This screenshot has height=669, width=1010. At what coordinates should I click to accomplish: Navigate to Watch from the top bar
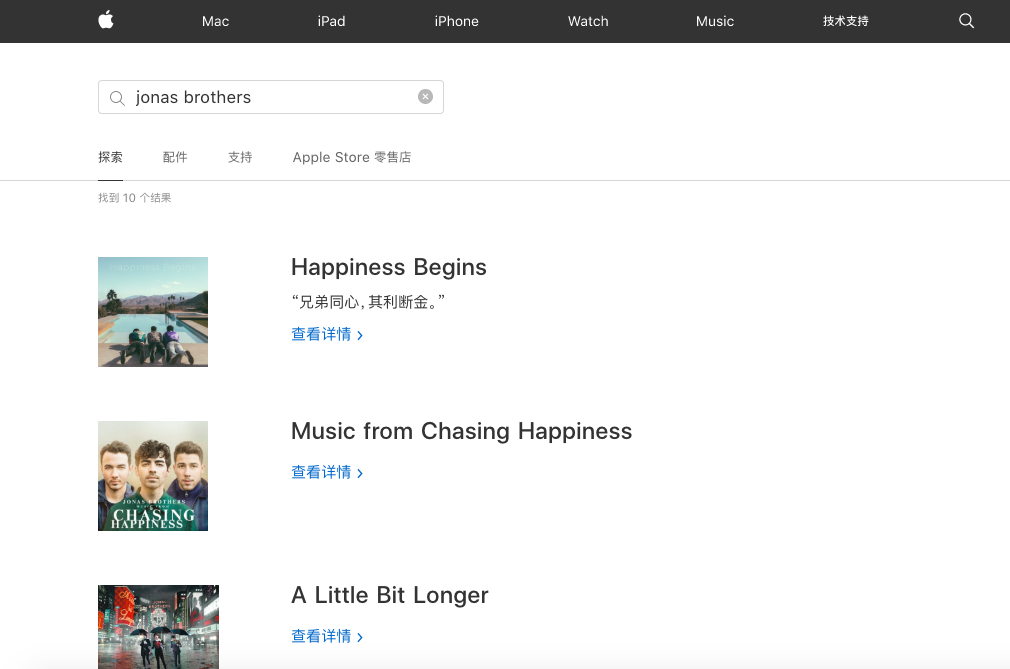pos(588,21)
